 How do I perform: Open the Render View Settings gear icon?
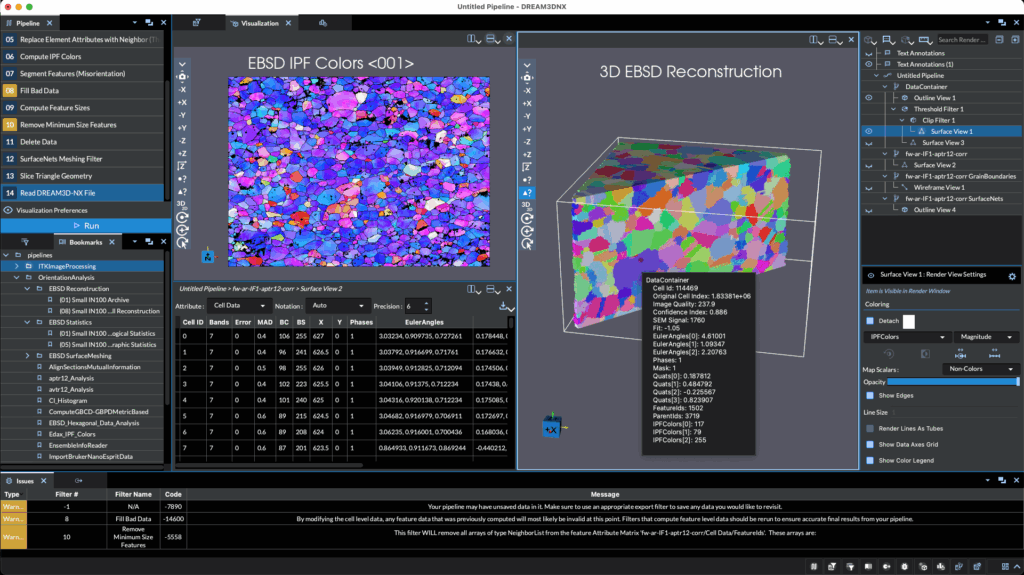(x=1011, y=276)
